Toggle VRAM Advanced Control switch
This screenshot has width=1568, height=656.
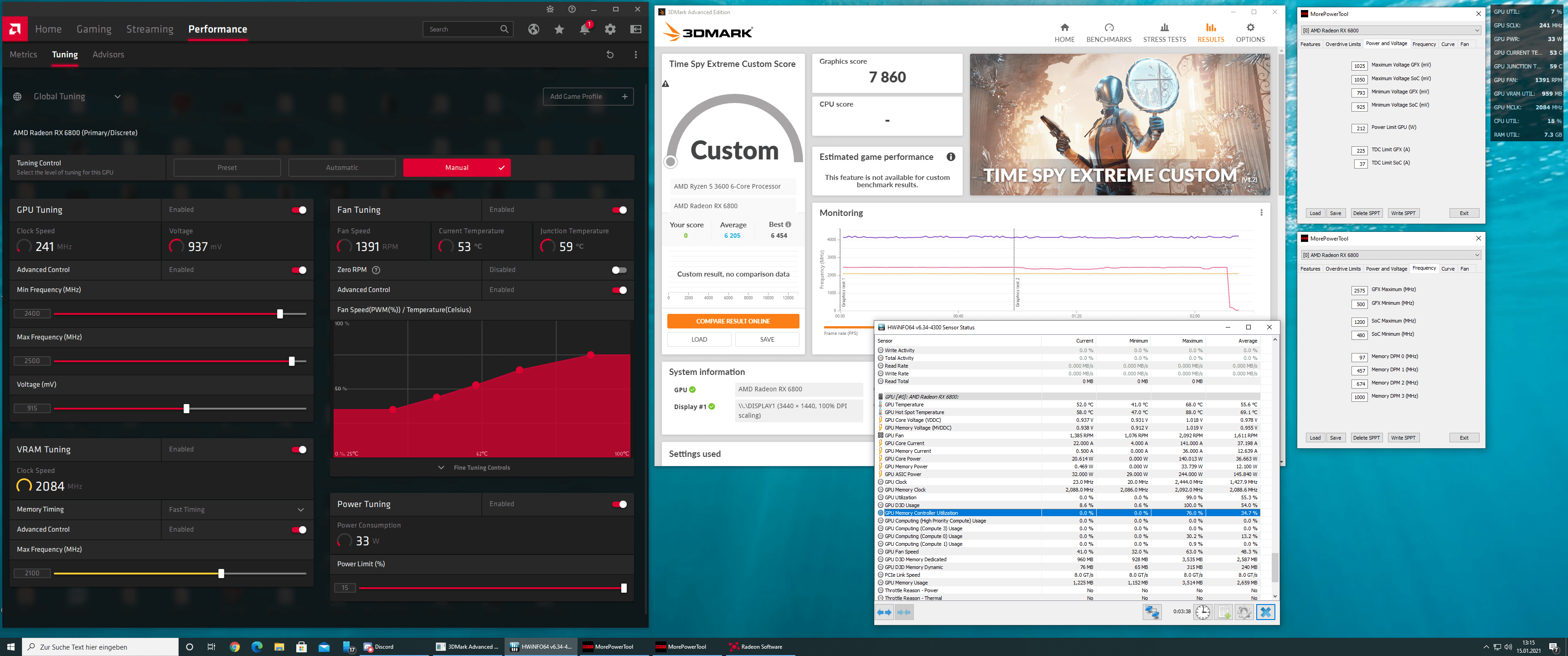point(298,530)
